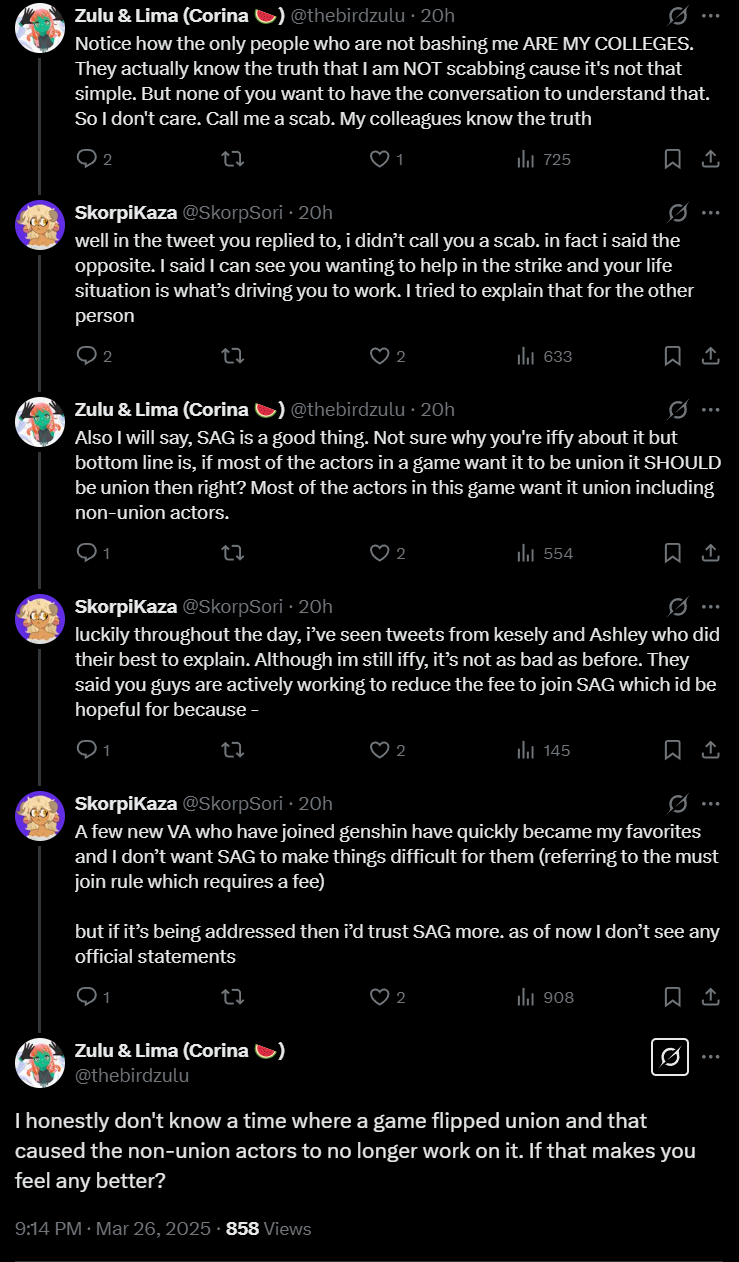Image resolution: width=739 pixels, height=1262 pixels.
Task: Reply to the 'ARE MY COLLEGES' tweet
Action: click(87, 159)
